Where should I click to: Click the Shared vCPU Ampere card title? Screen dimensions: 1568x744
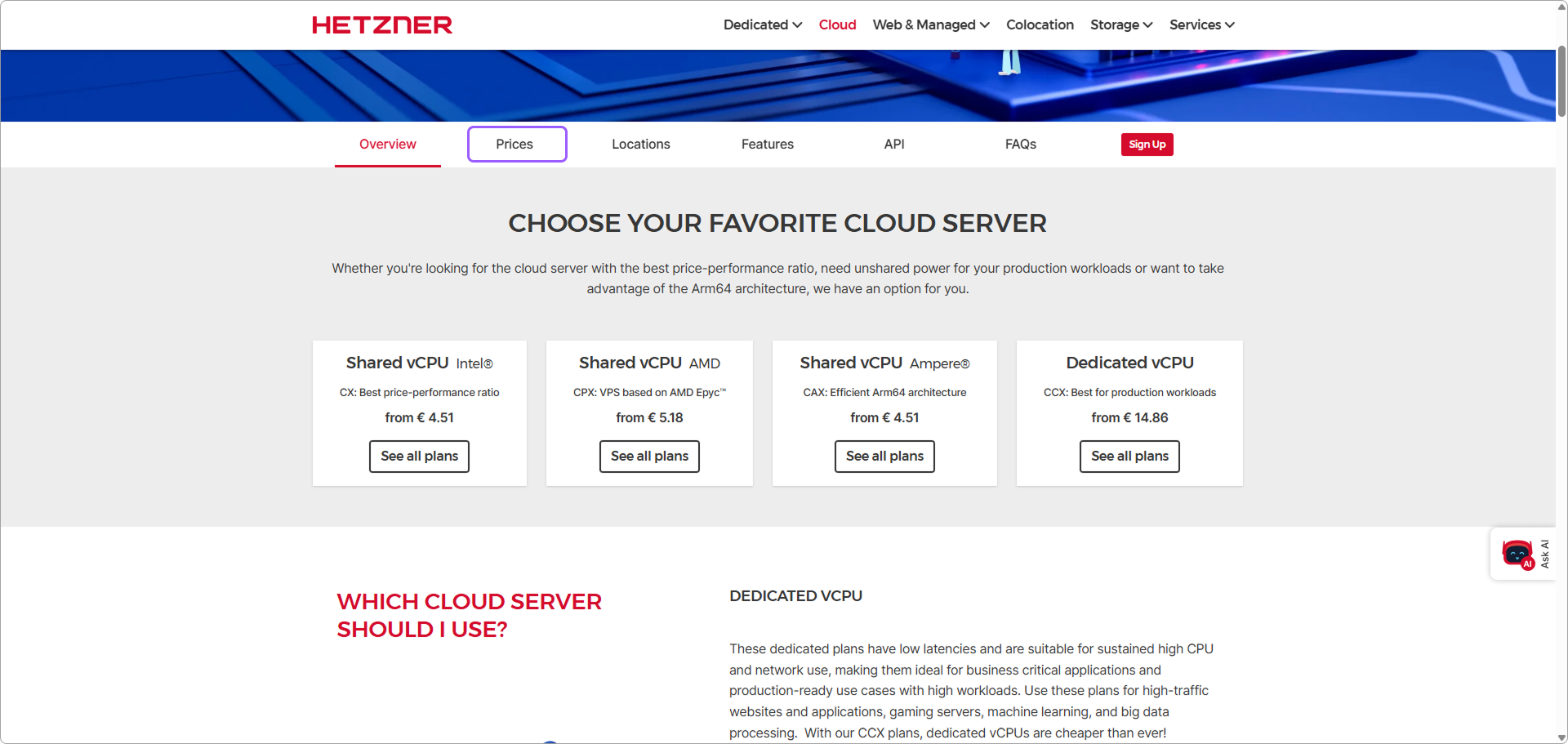pos(884,363)
